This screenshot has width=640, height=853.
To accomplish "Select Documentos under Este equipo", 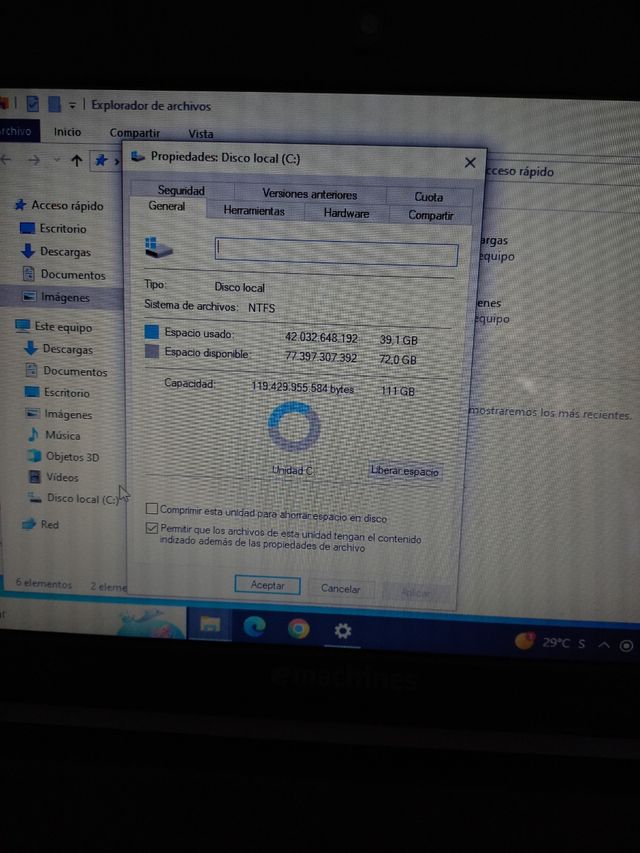I will (x=66, y=372).
